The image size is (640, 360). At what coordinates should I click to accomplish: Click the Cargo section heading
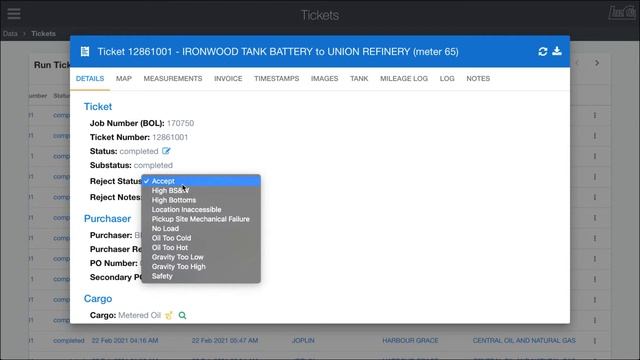98,298
